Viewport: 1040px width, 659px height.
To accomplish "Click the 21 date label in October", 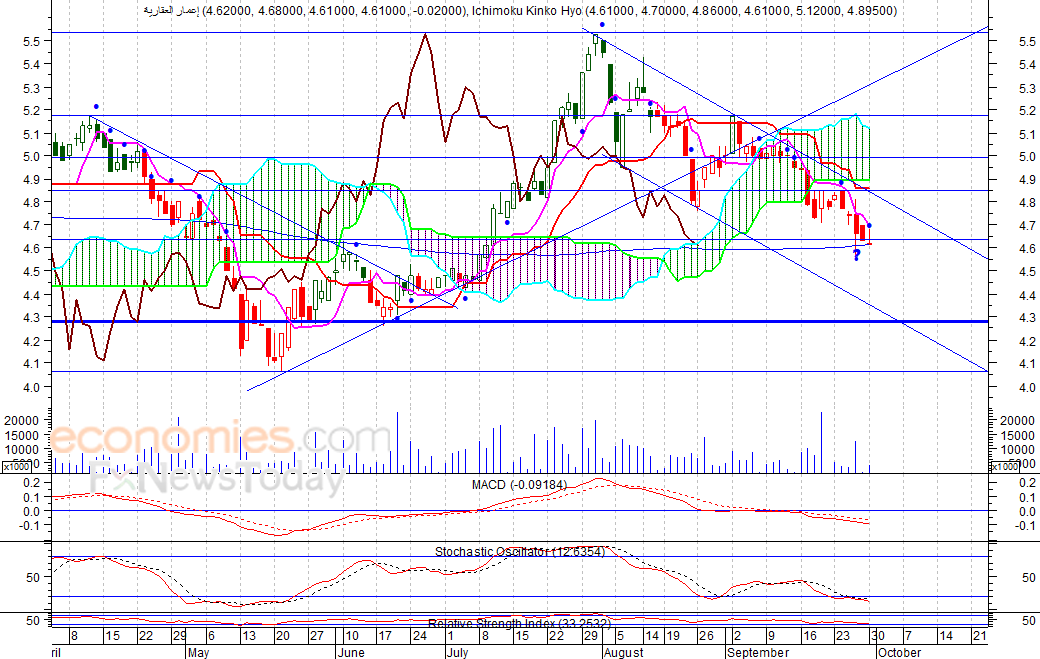I will (980, 636).
